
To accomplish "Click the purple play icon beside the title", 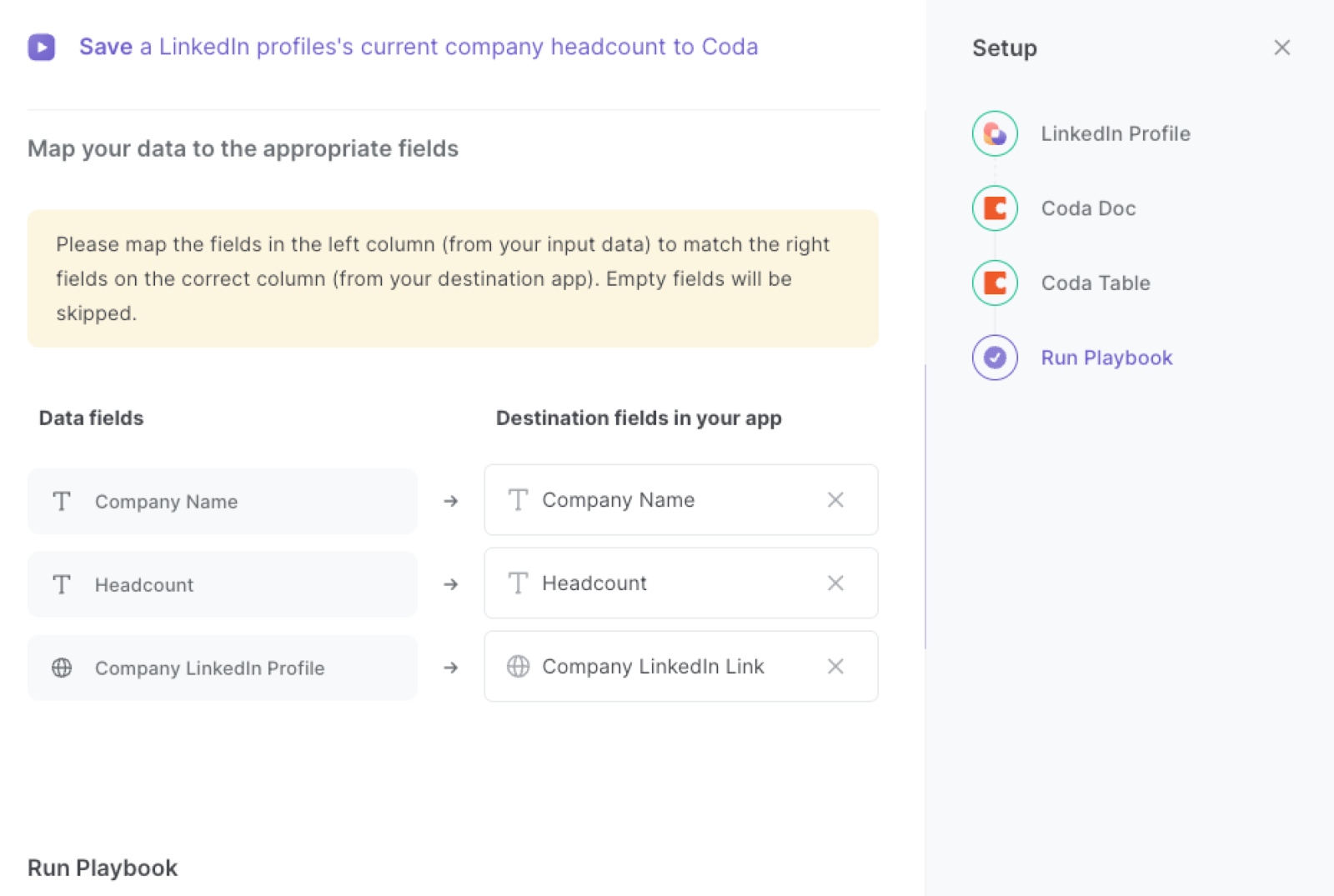I will 42,47.
